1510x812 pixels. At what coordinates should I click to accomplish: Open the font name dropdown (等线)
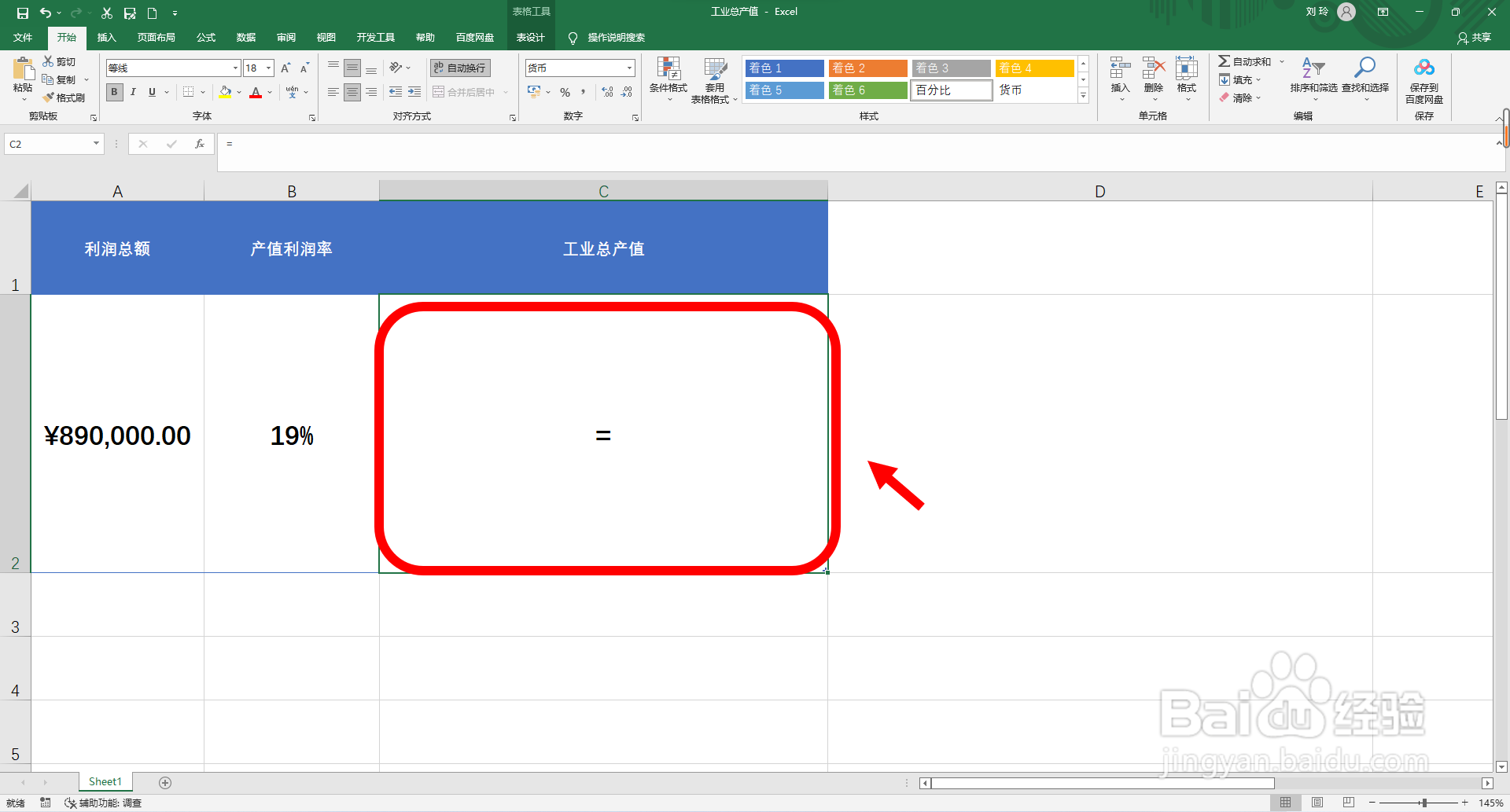pyautogui.click(x=234, y=68)
